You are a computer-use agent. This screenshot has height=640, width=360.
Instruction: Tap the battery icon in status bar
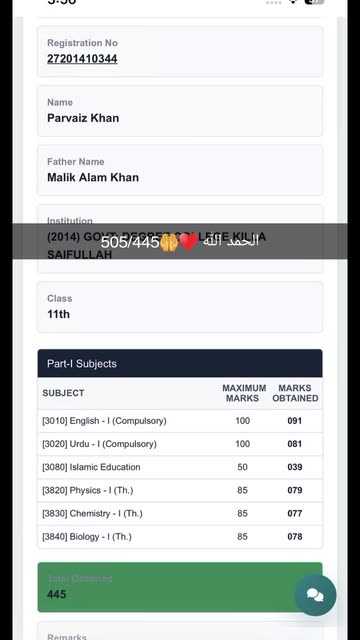pos(314,2)
